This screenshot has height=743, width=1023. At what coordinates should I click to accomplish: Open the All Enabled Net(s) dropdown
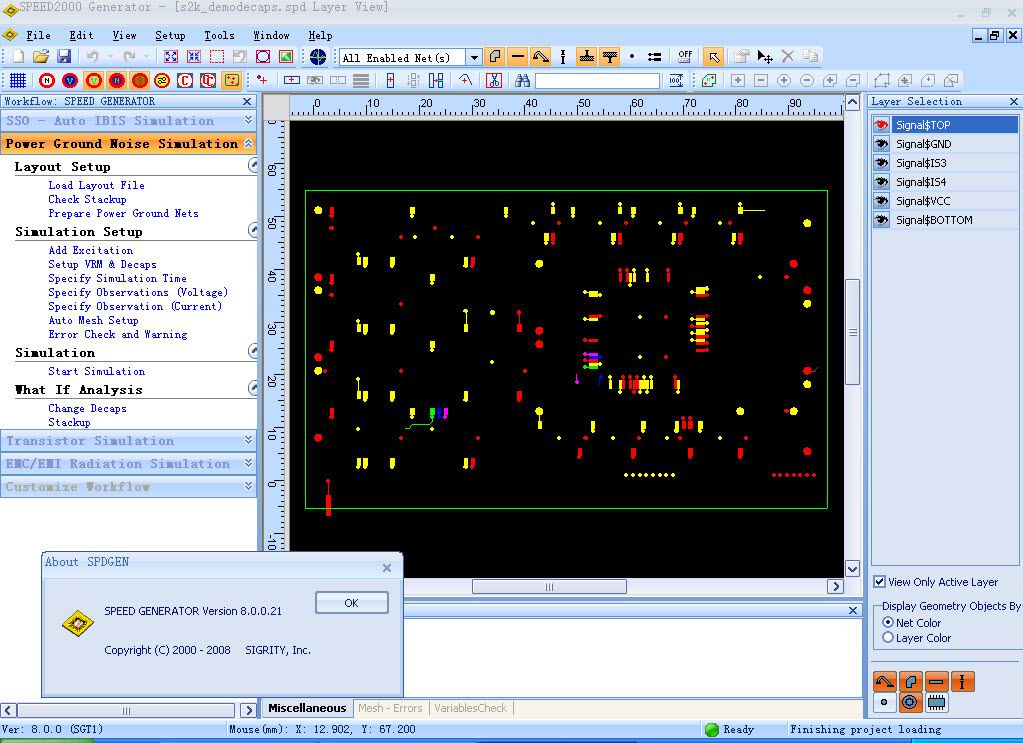(474, 57)
